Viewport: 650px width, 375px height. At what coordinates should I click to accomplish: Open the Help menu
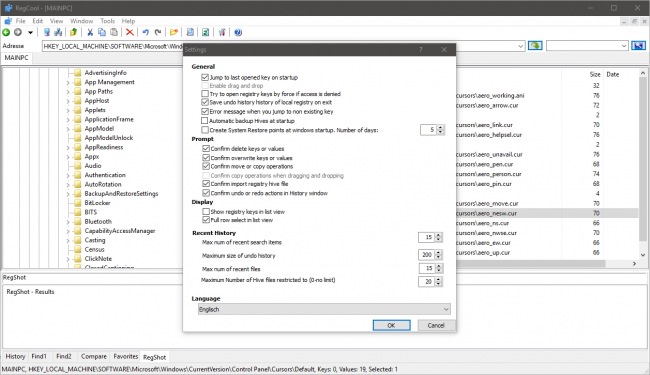coord(128,21)
